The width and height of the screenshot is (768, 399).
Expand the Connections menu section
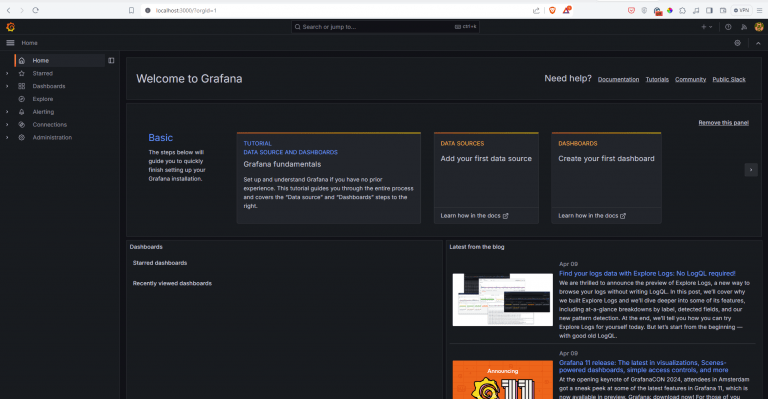[x=7, y=124]
